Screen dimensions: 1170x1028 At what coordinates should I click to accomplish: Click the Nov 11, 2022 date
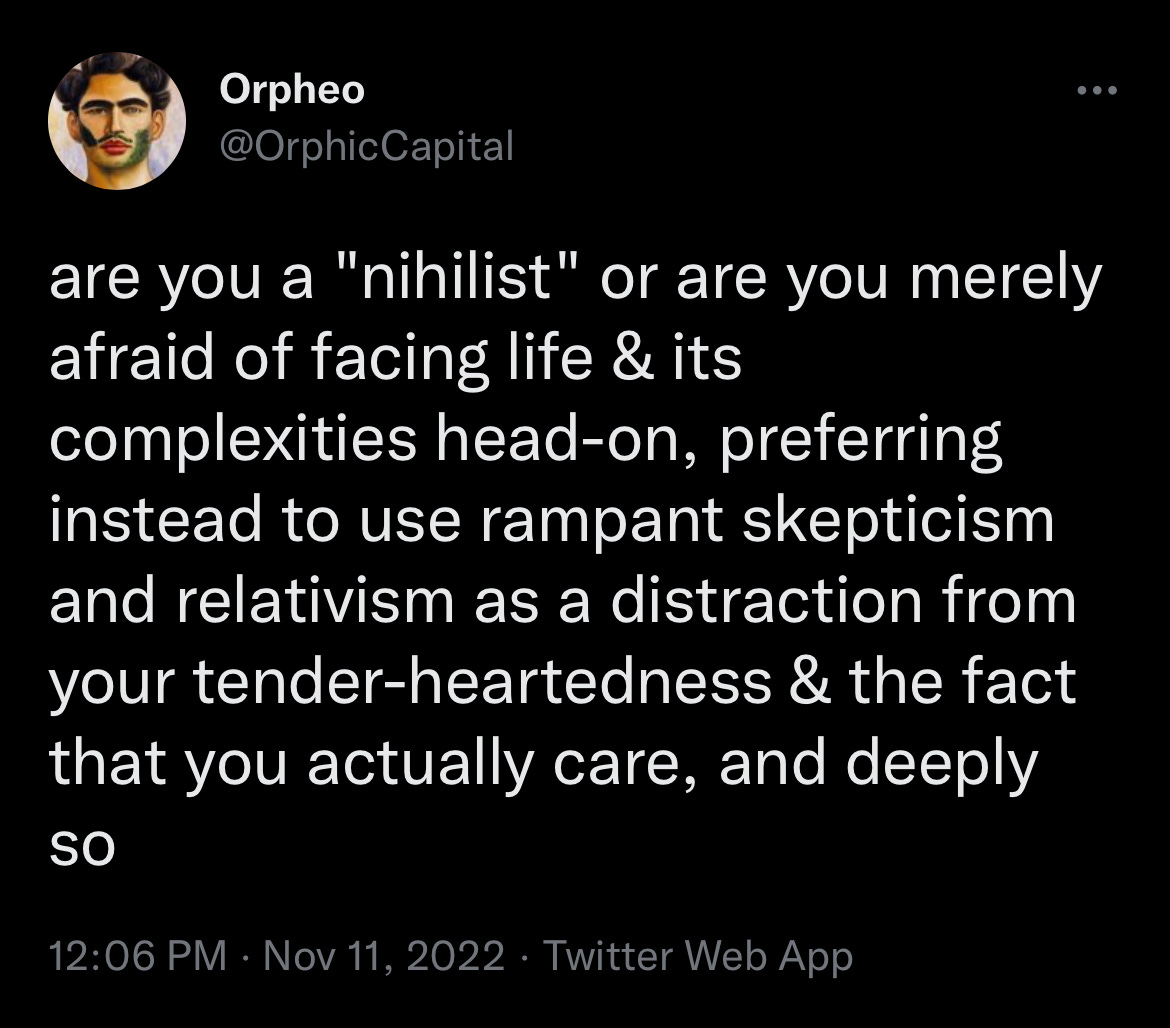(x=384, y=956)
